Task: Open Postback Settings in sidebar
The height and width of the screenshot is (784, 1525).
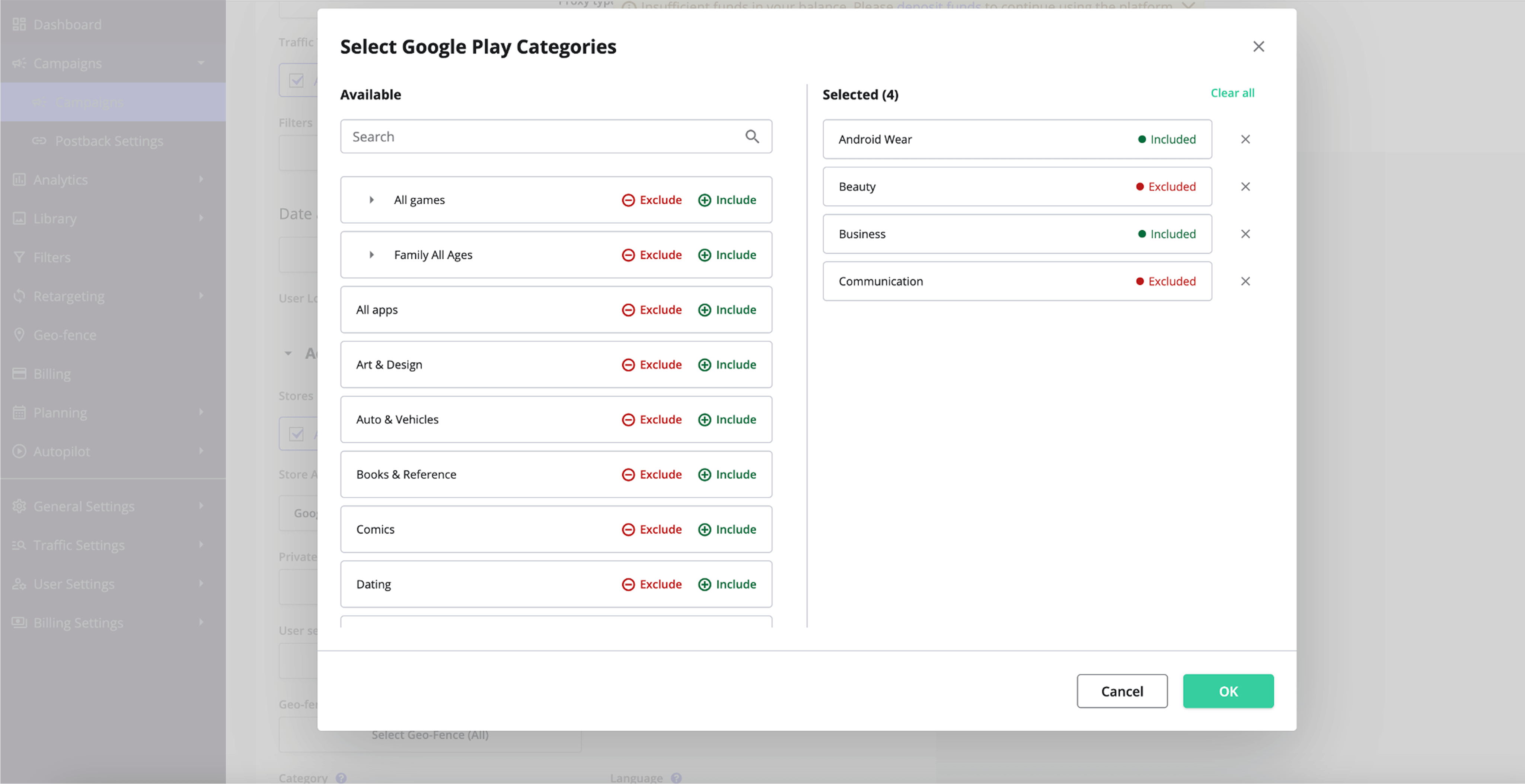Action: pyautogui.click(x=112, y=141)
